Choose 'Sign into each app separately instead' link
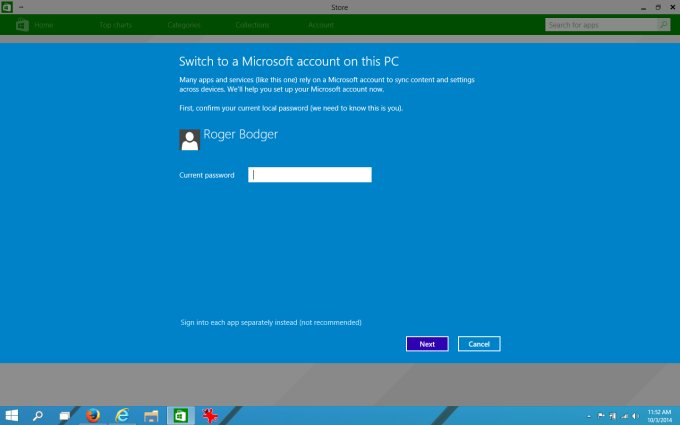Screen dimensions: 680x425 pyautogui.click(x=271, y=322)
